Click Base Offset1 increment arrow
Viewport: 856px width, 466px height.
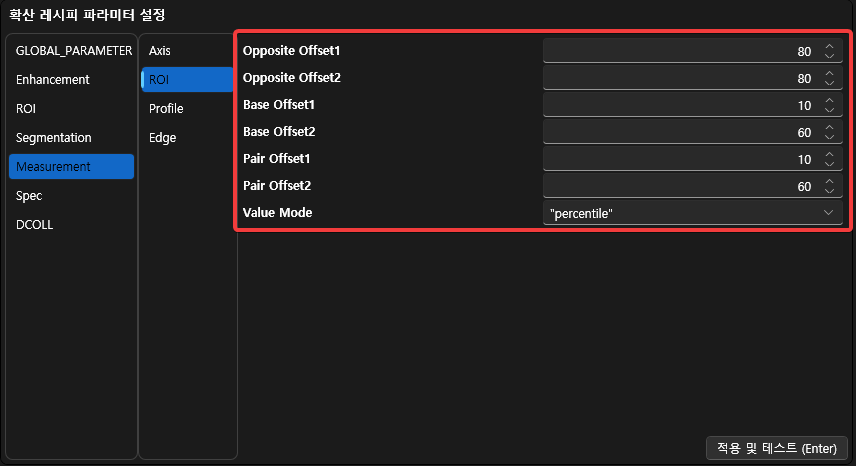click(x=829, y=100)
